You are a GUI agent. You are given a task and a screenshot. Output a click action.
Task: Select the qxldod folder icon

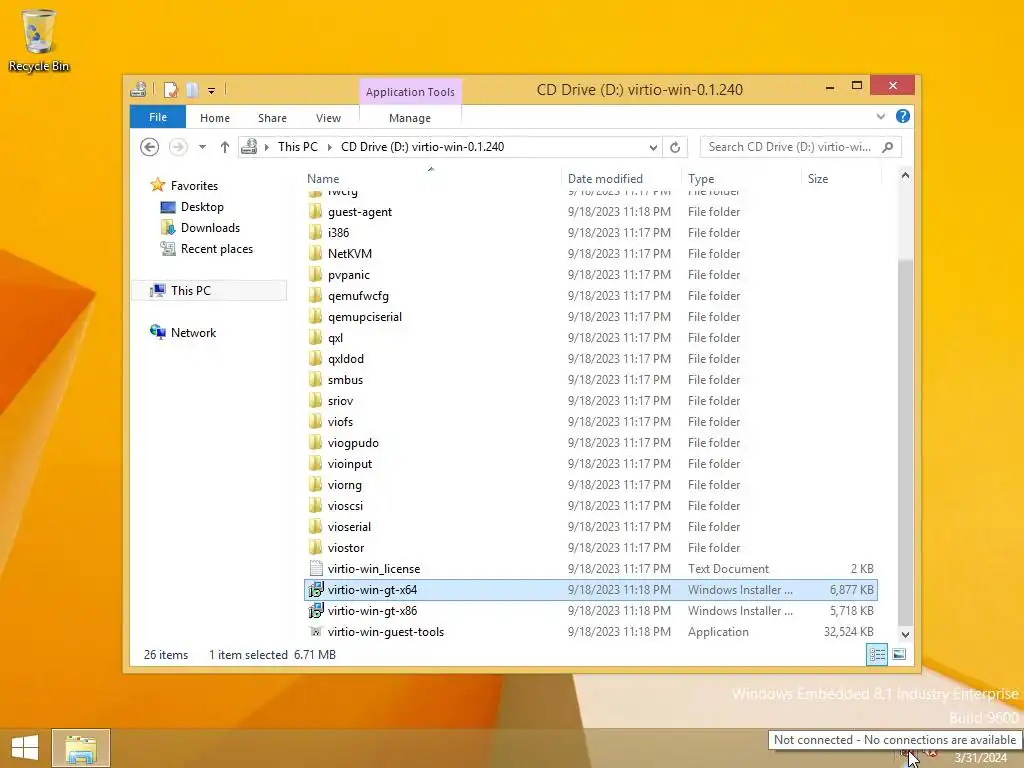[315, 359]
